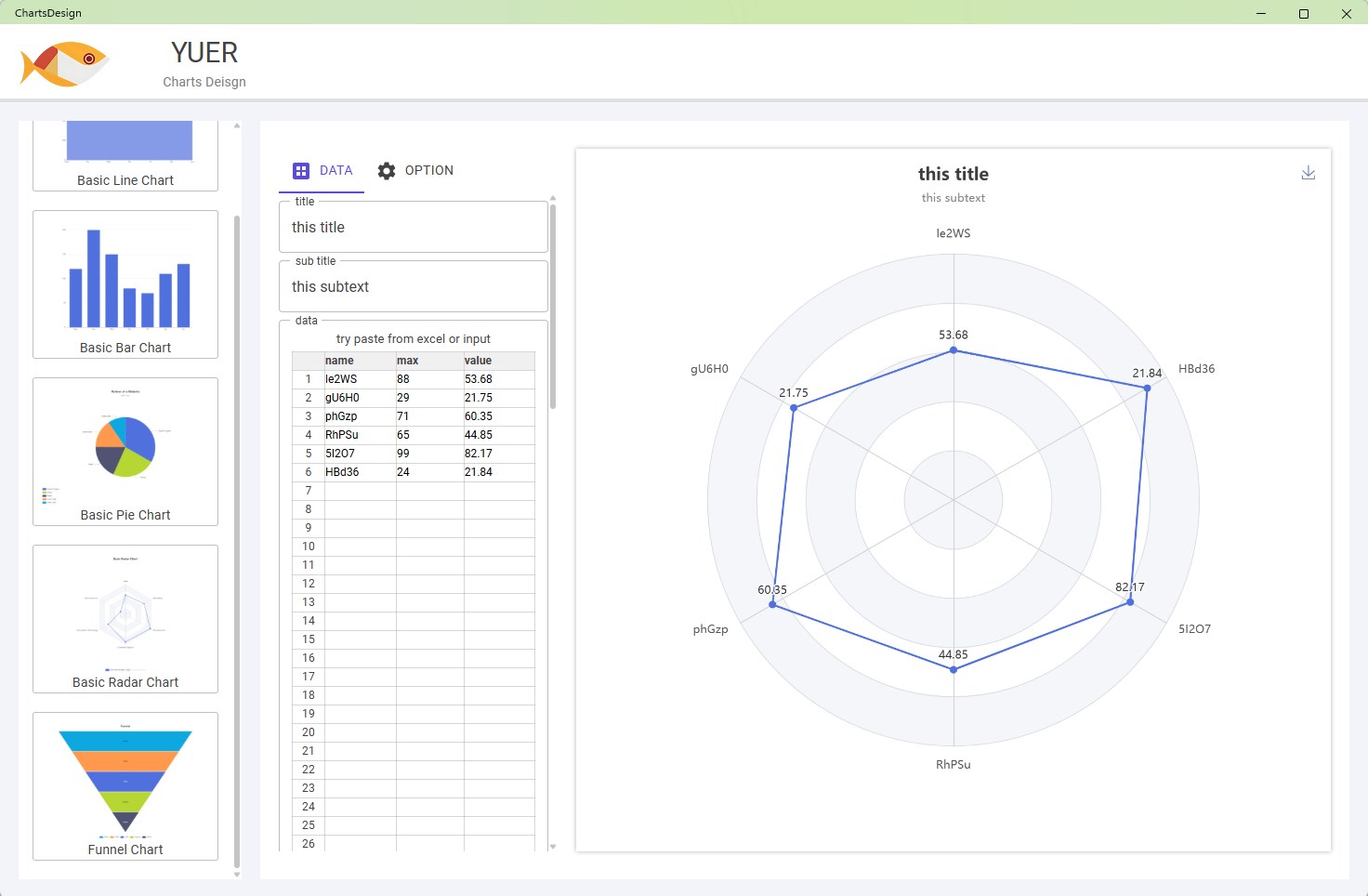Select the max cell containing 24

429,472
